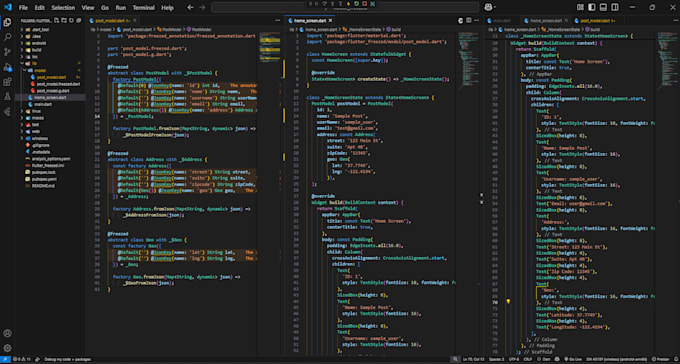Expand the windows folder
Screen dimensions: 680x364
click(39, 138)
